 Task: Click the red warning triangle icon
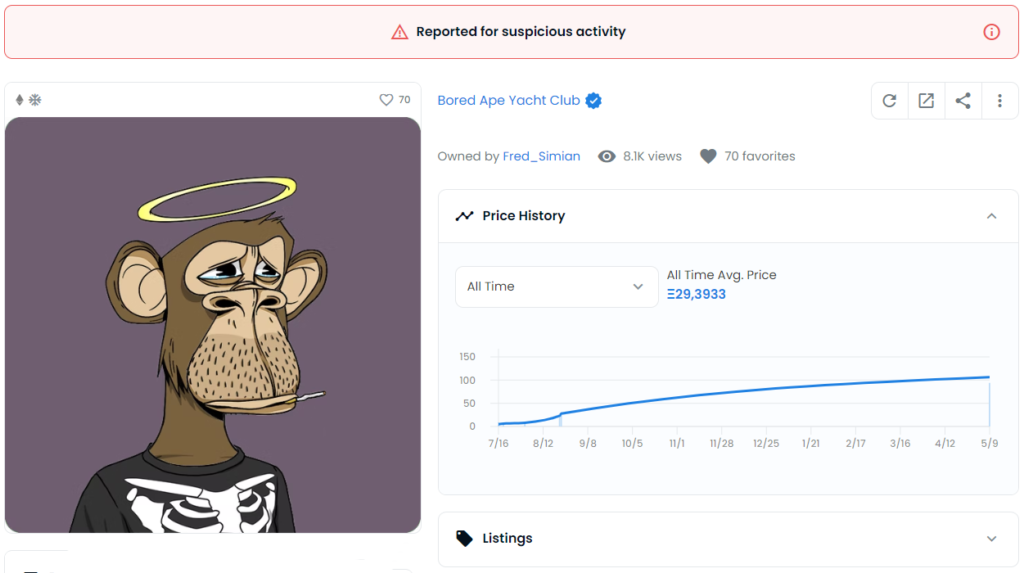pos(400,32)
